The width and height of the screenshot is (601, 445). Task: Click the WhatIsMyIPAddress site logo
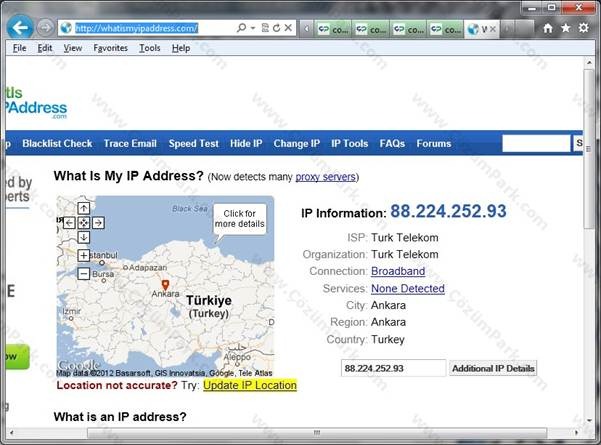(36, 102)
